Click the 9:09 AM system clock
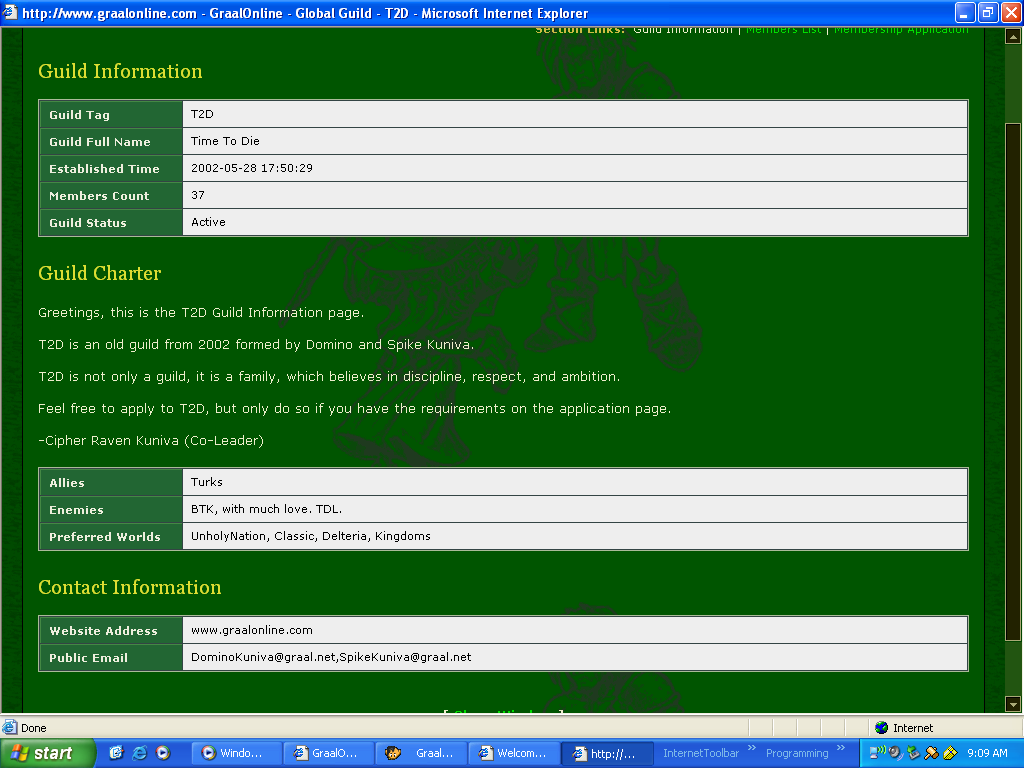The image size is (1024, 768). (x=987, y=753)
